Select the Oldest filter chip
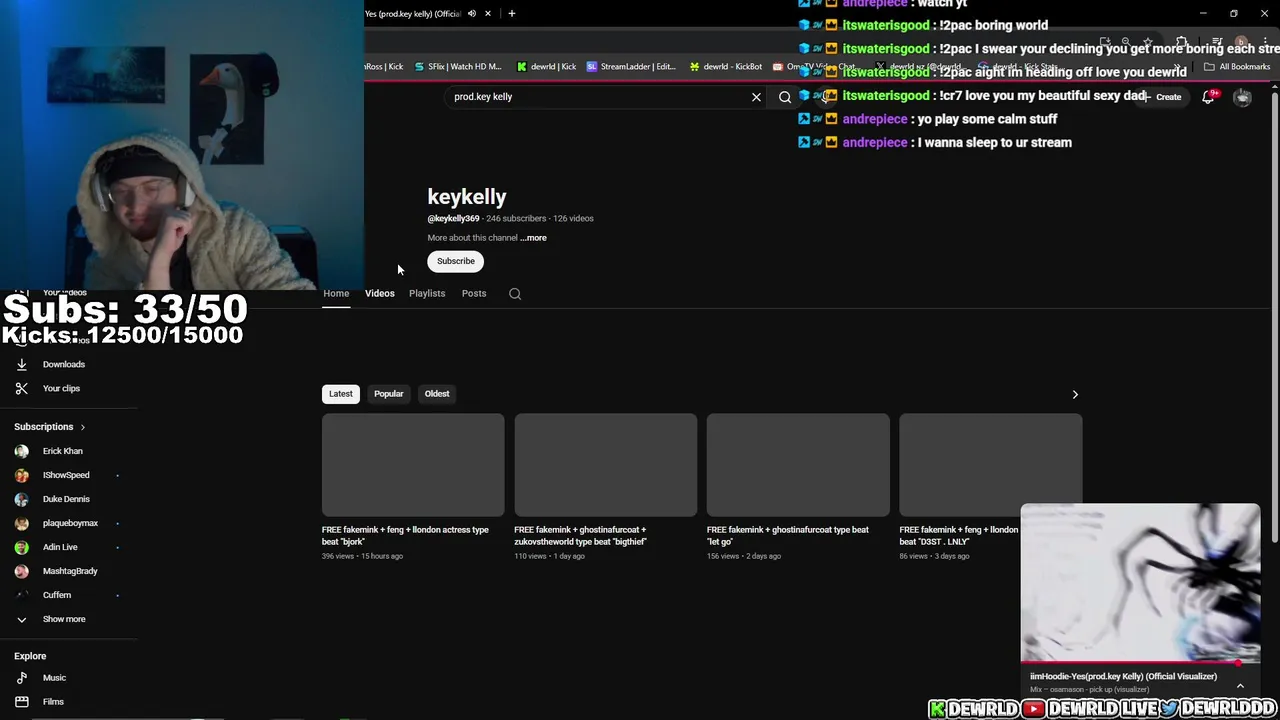 [437, 394]
